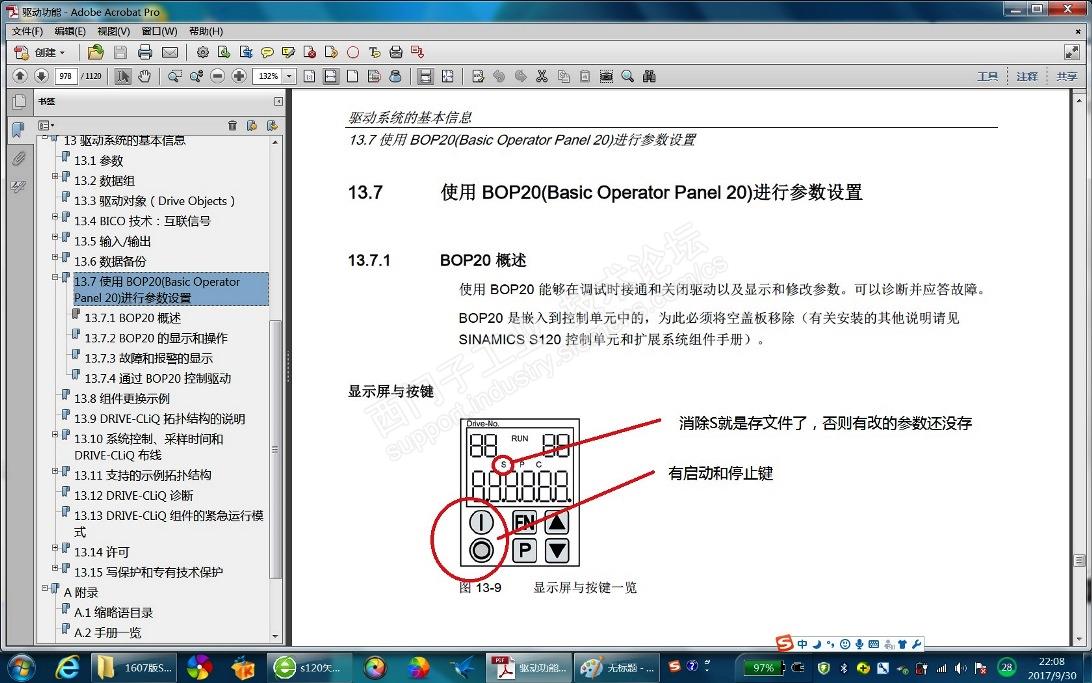Click the scissors cut icon
Image resolution: width=1092 pixels, height=683 pixels.
(542, 76)
